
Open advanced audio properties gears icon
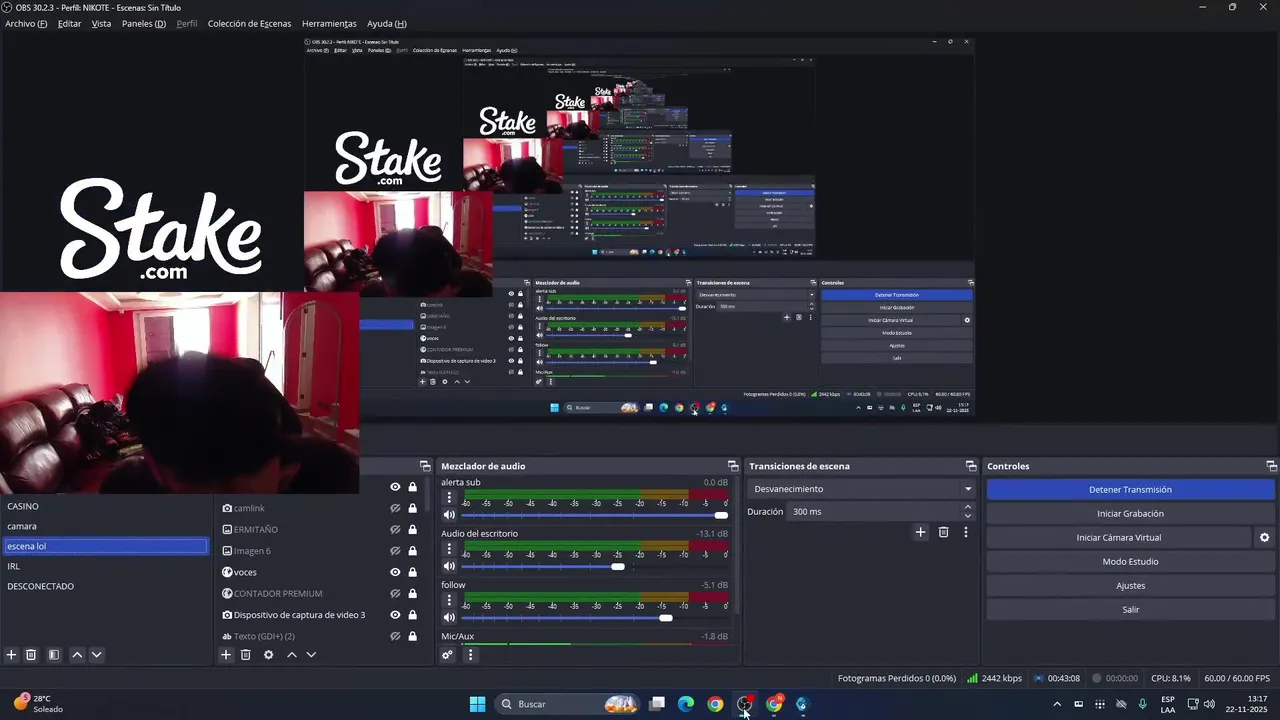[x=447, y=655]
